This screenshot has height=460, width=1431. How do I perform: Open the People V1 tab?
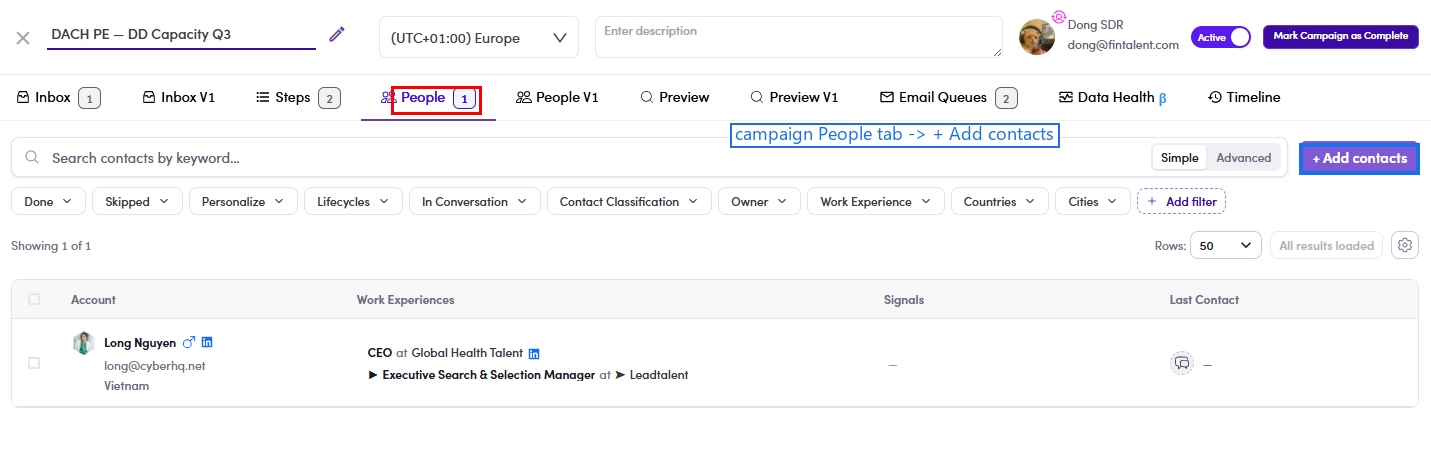(x=557, y=98)
